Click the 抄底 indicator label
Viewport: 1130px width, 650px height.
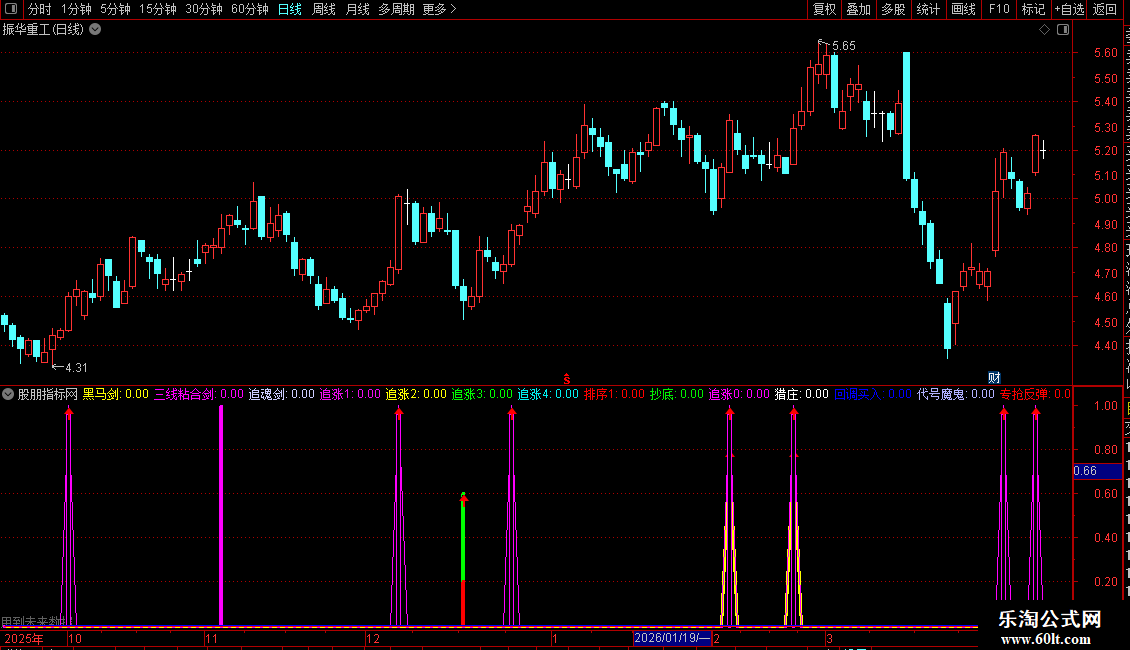[x=677, y=394]
